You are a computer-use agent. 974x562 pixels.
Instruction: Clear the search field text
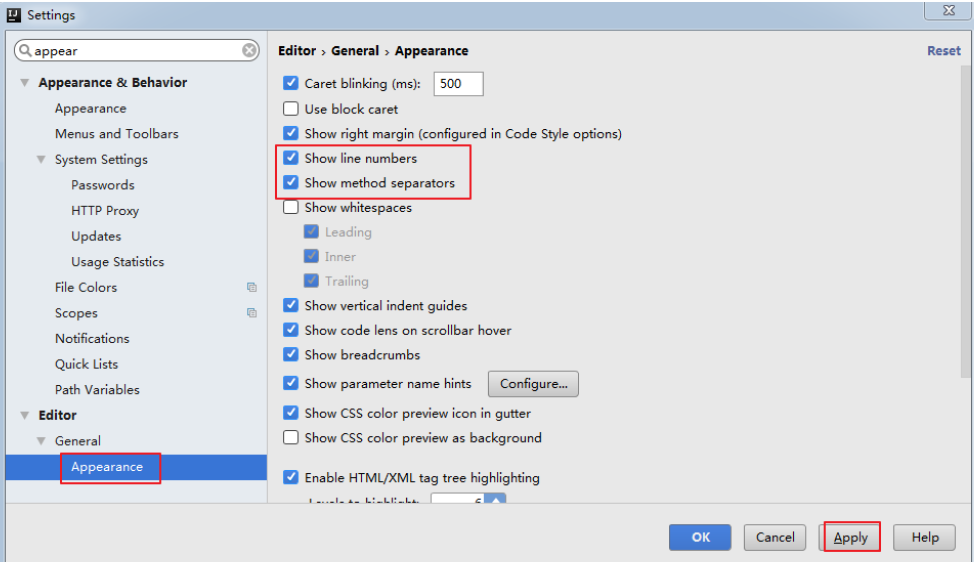coord(249,51)
